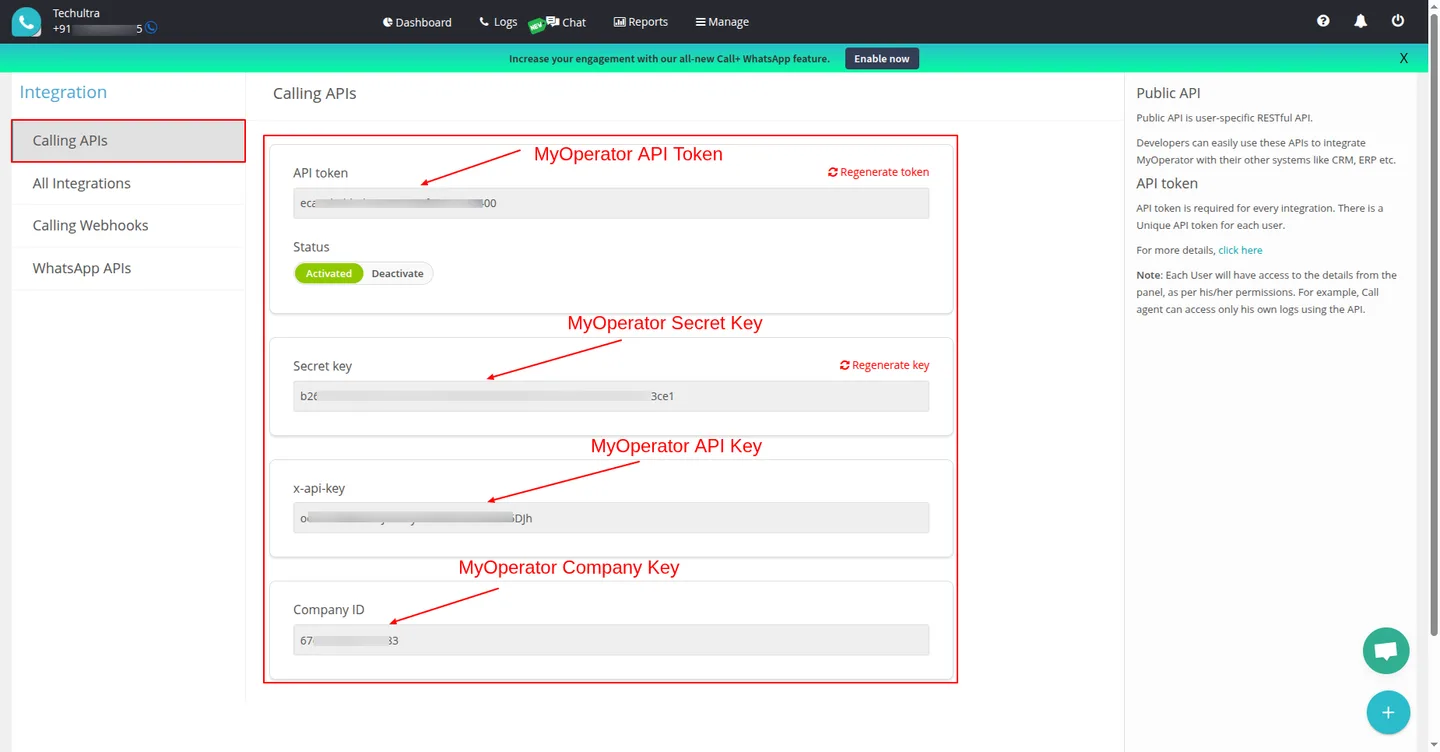Click Regenerate key link
Viewport: 1440px width, 752px height.
(x=884, y=365)
